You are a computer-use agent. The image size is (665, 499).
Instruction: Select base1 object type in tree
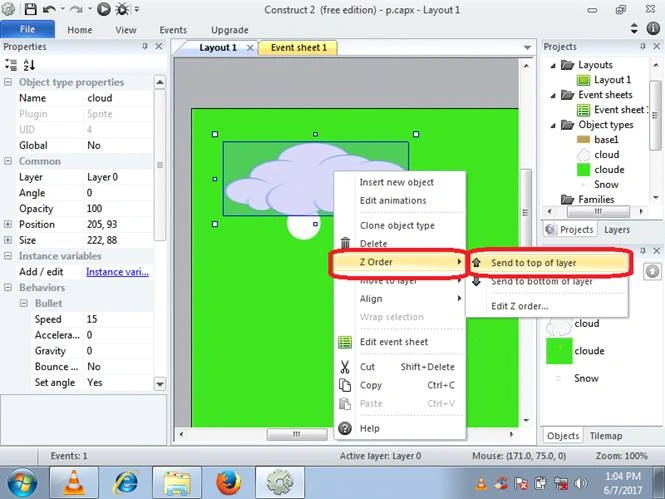[x=606, y=139]
